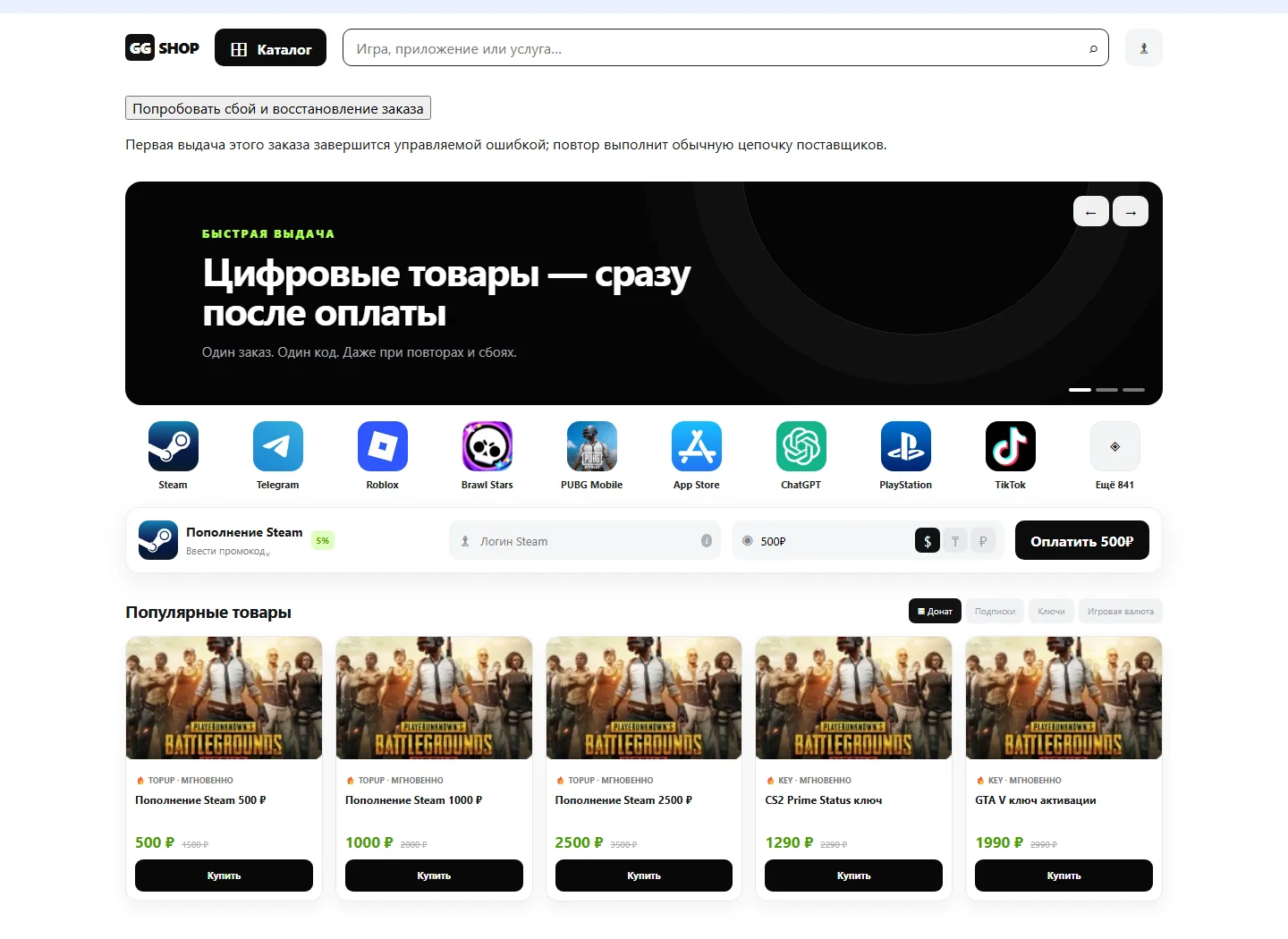Open the user profile icon
1288x939 pixels.
tap(1144, 48)
